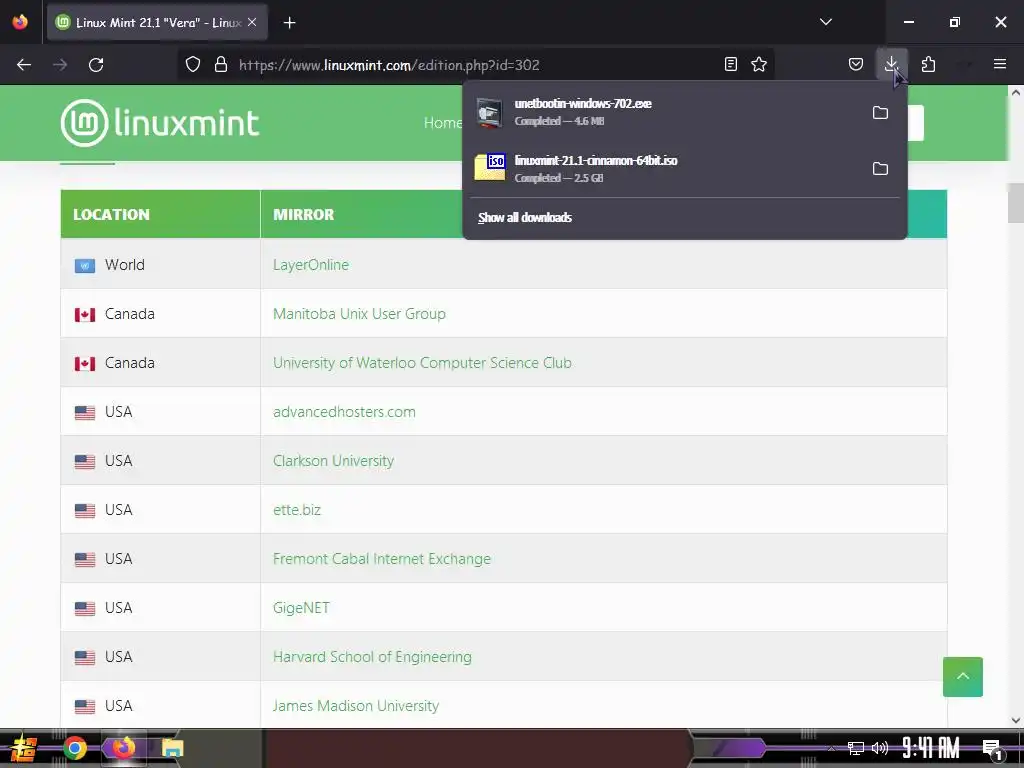Image resolution: width=1024 pixels, height=768 pixels.
Task: Open the Pocket save icon
Action: point(856,64)
